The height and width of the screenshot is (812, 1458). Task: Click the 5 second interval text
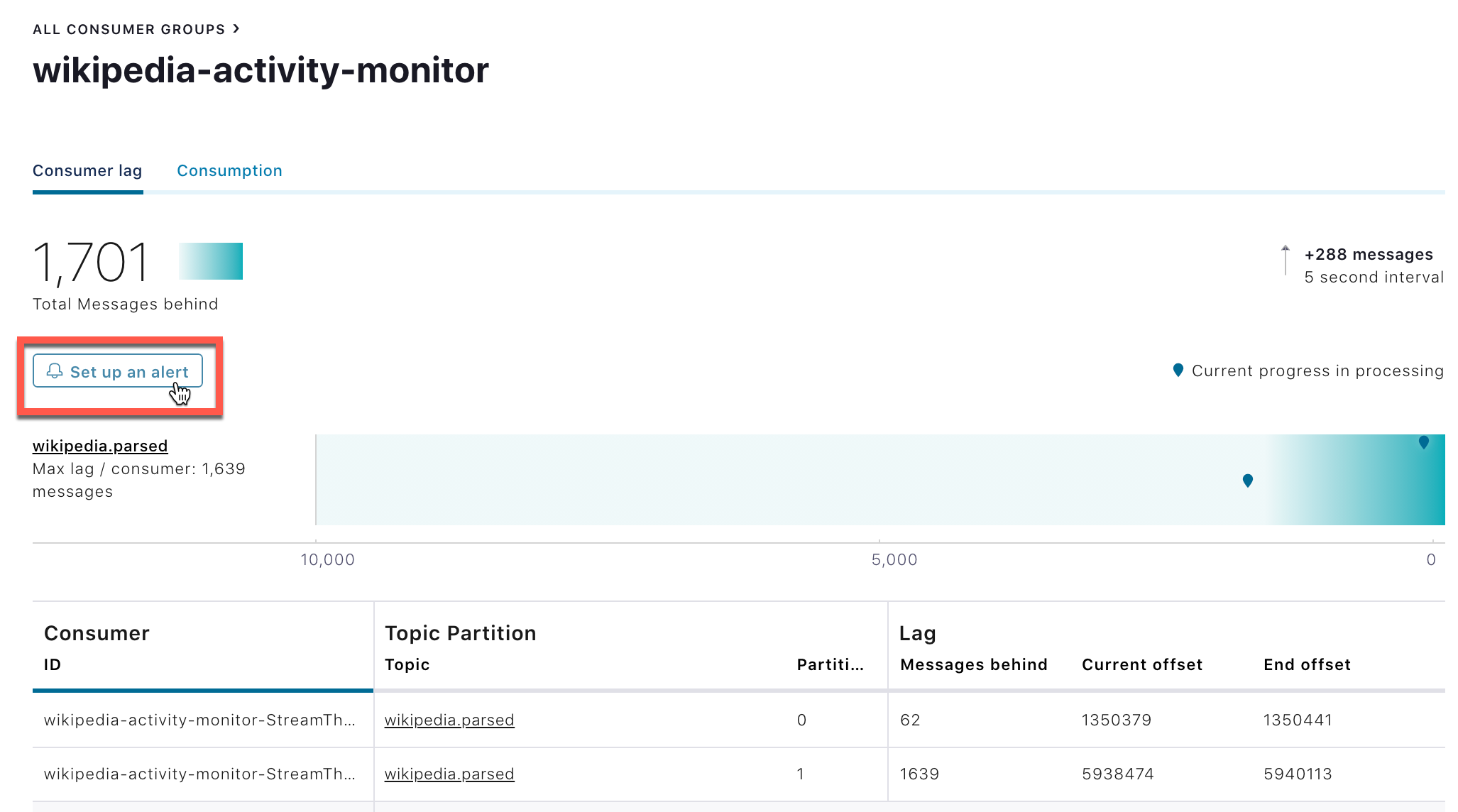1374,277
